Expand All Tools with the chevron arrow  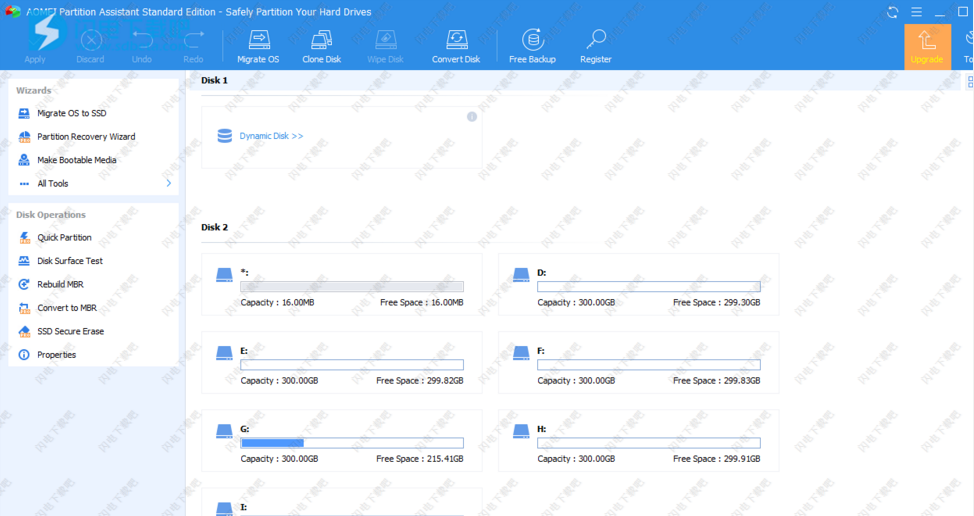(168, 183)
